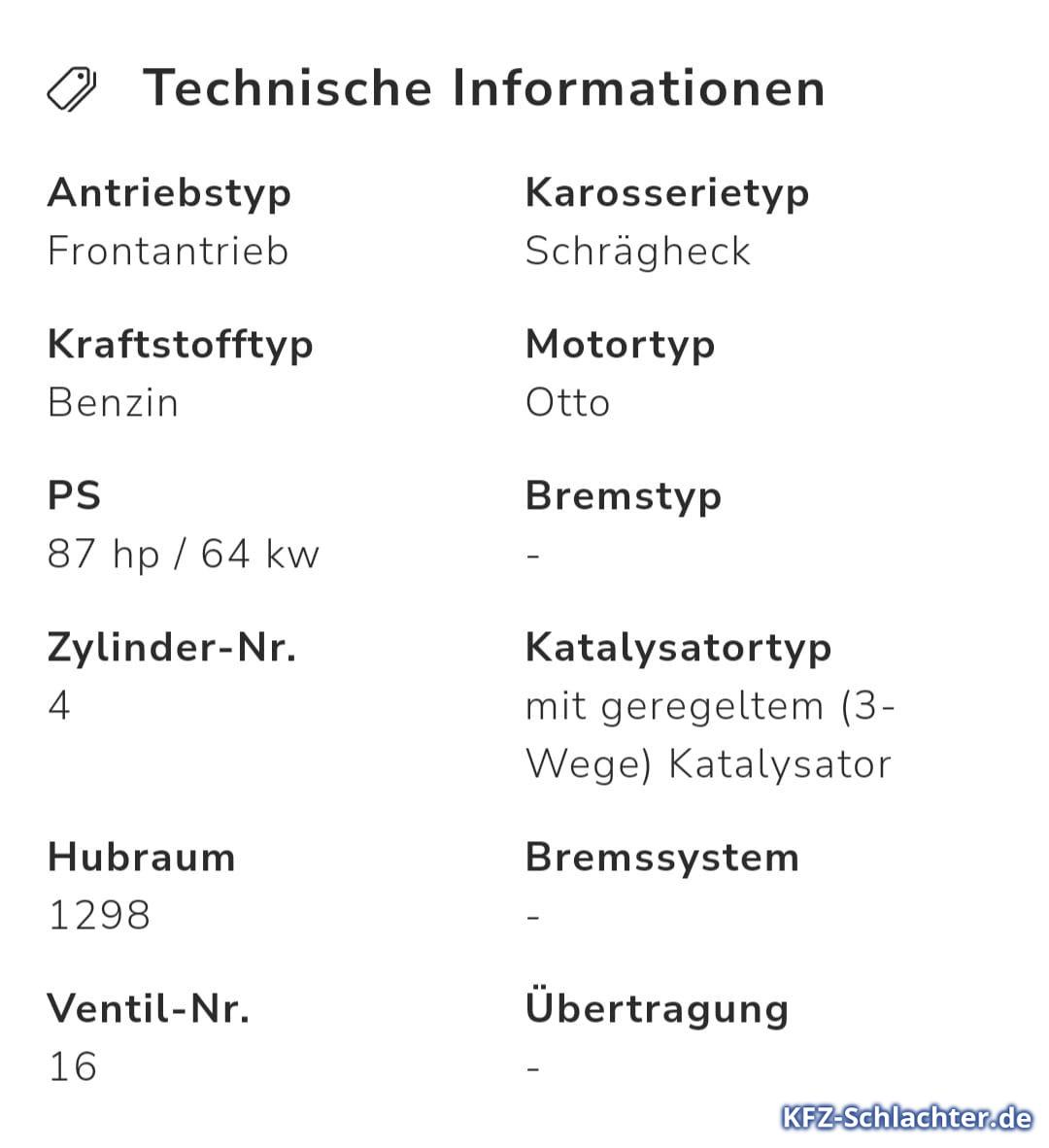
Task: Click the Frontantrieb value
Action: 168,252
